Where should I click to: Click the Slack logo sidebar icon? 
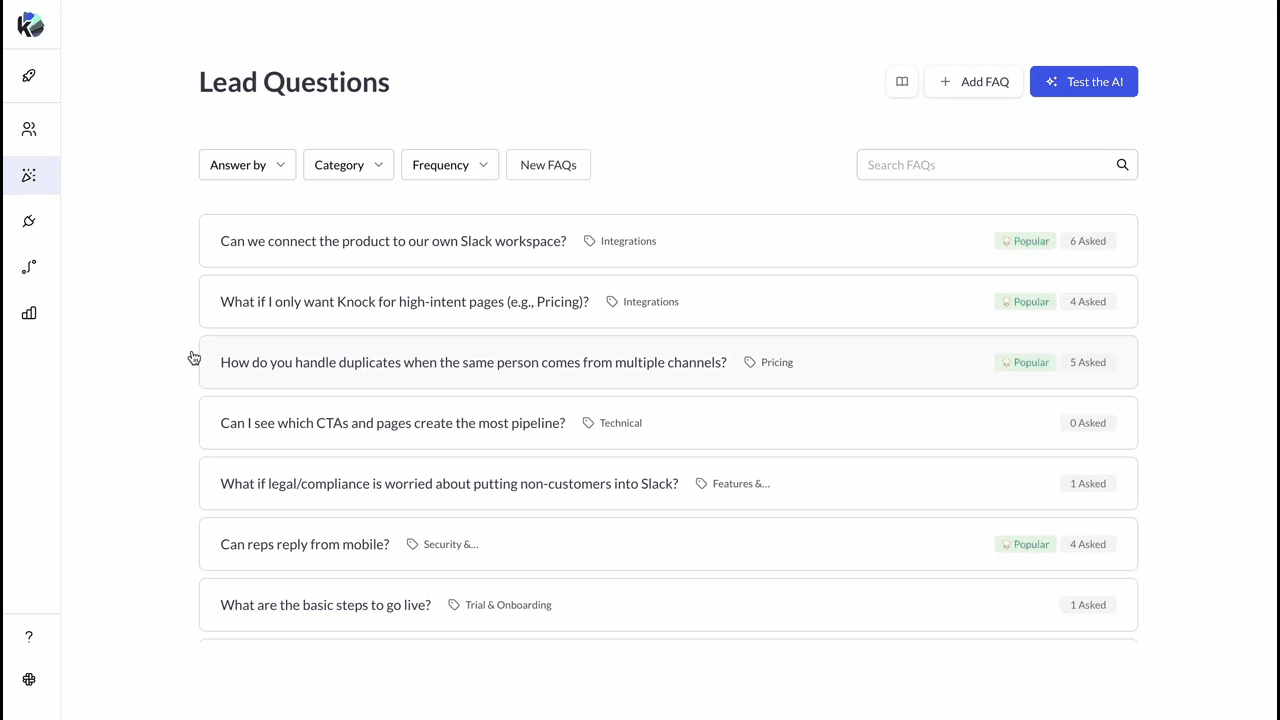pos(29,679)
